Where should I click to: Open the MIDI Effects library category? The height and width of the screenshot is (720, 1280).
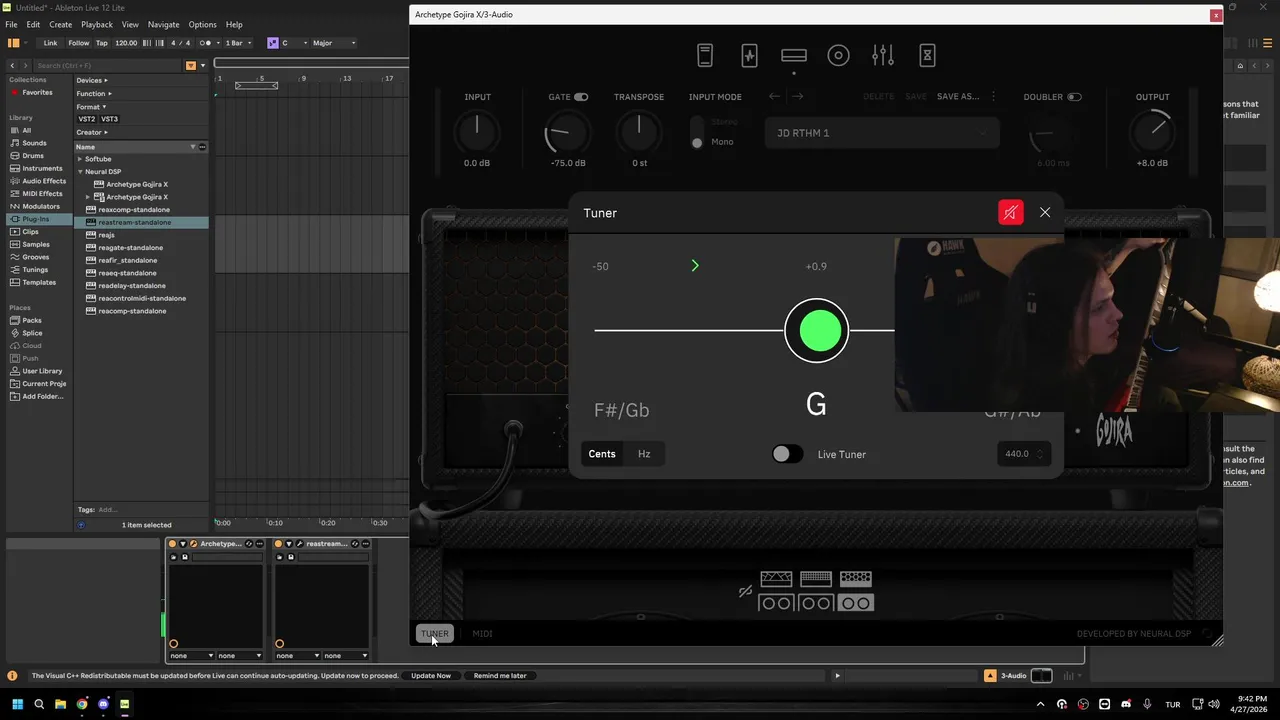coord(42,194)
